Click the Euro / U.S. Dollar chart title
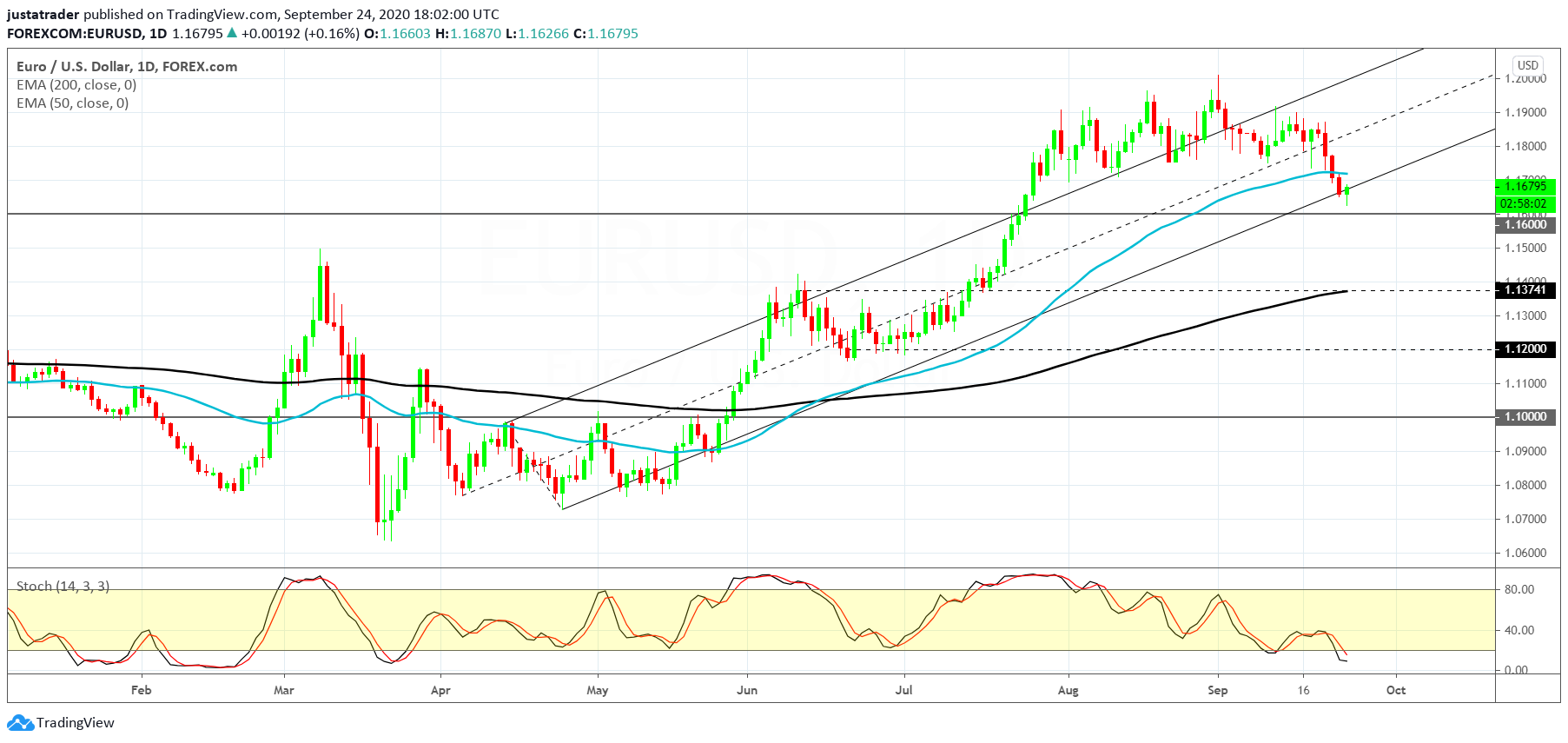This screenshot has width=1568, height=743. (127, 67)
